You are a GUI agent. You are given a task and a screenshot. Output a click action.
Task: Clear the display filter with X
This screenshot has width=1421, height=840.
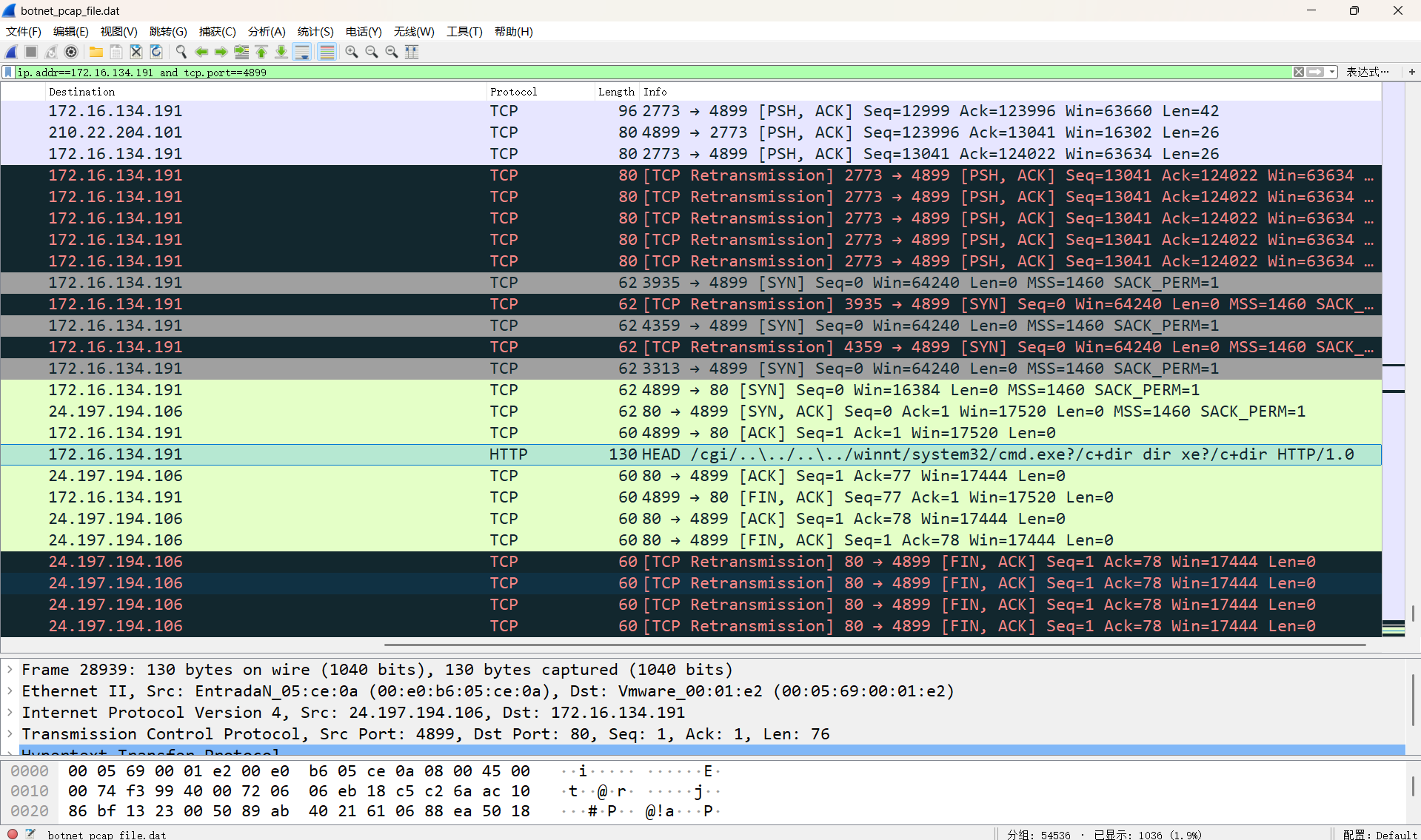[1299, 72]
